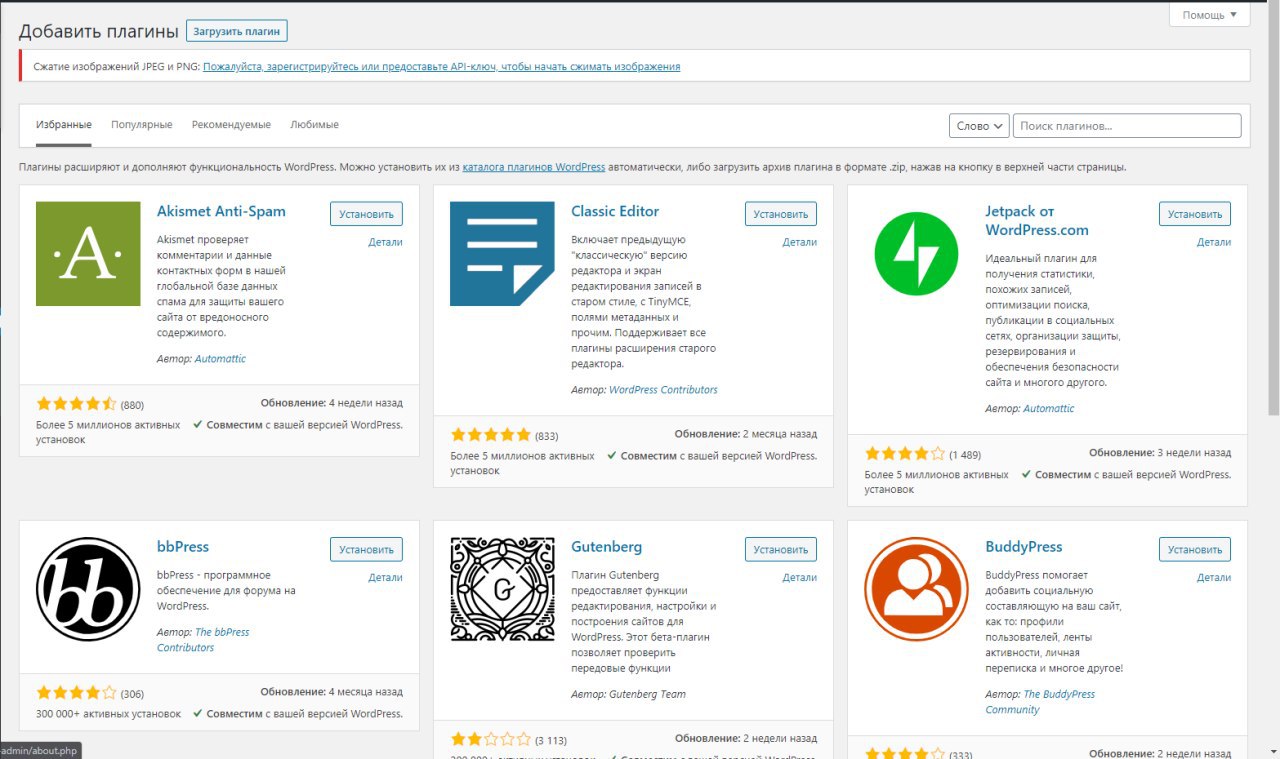Open the каталога плагинов WordPress link

coord(534,167)
